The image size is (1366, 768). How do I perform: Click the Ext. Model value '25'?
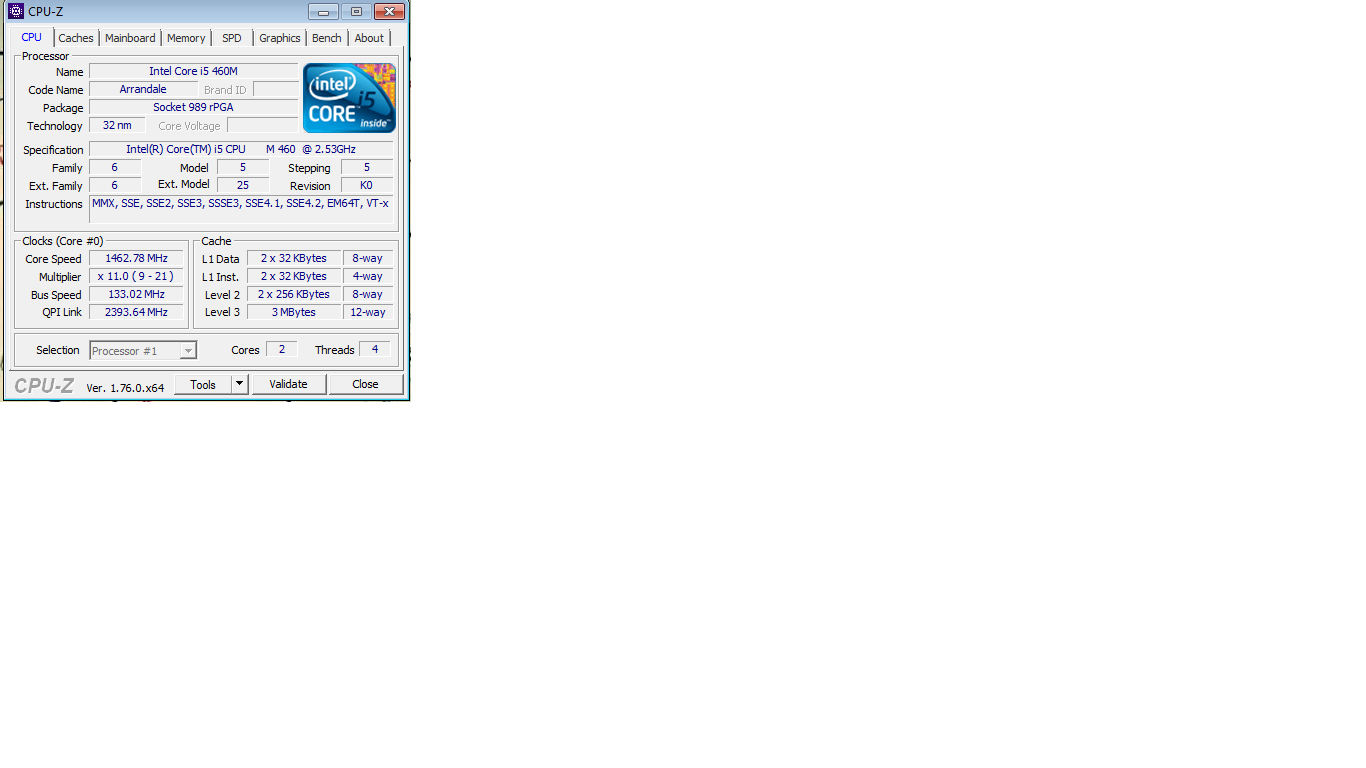click(x=243, y=185)
